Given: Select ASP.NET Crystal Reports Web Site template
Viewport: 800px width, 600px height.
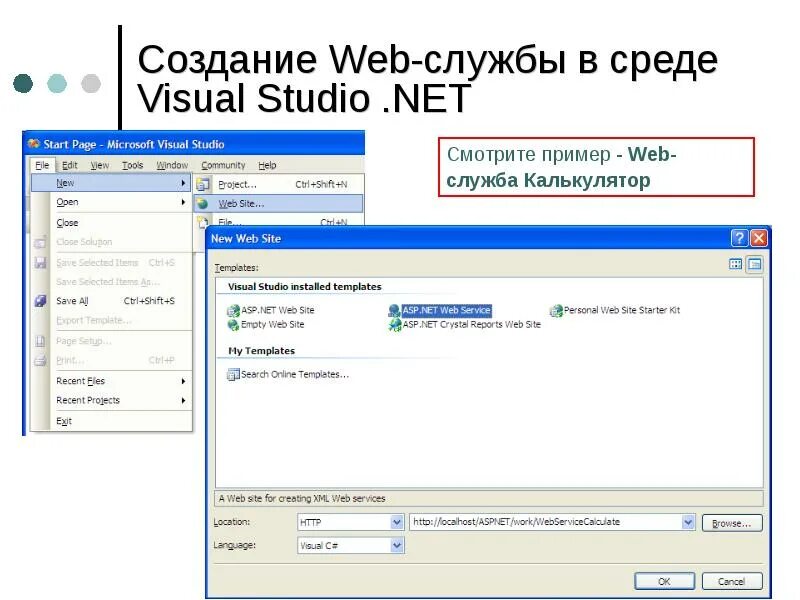Looking at the screenshot, I should [x=471, y=324].
